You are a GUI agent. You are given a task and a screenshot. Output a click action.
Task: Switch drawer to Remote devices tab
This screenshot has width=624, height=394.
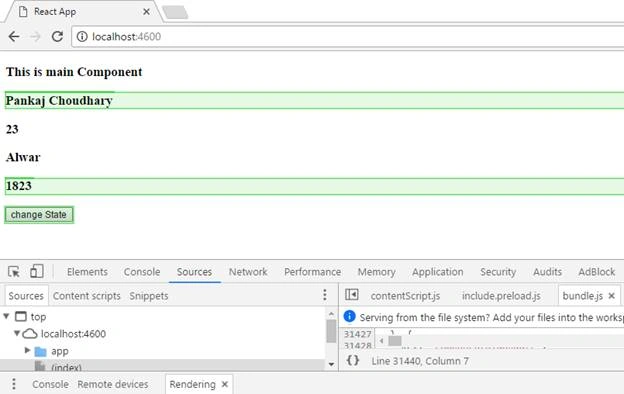coord(113,384)
